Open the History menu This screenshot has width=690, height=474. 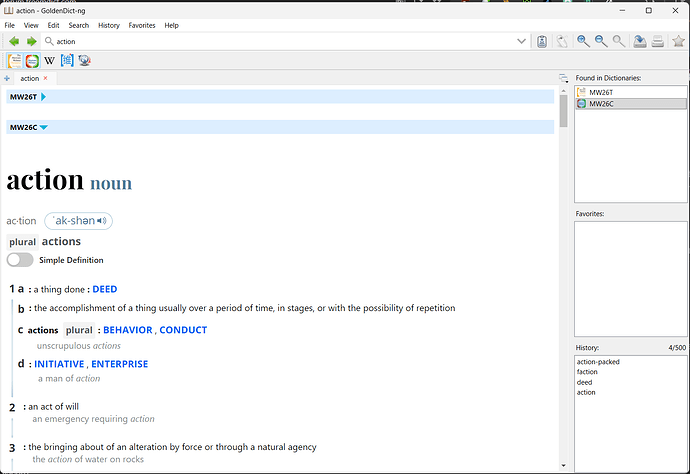109,26
